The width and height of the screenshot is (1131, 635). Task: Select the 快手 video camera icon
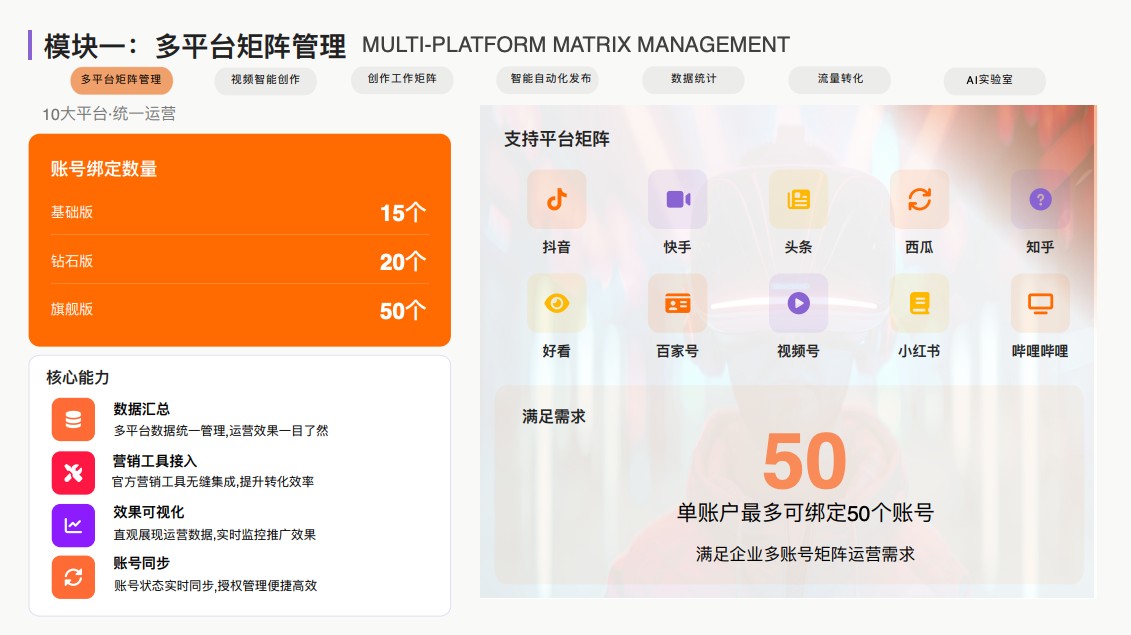(x=677, y=199)
